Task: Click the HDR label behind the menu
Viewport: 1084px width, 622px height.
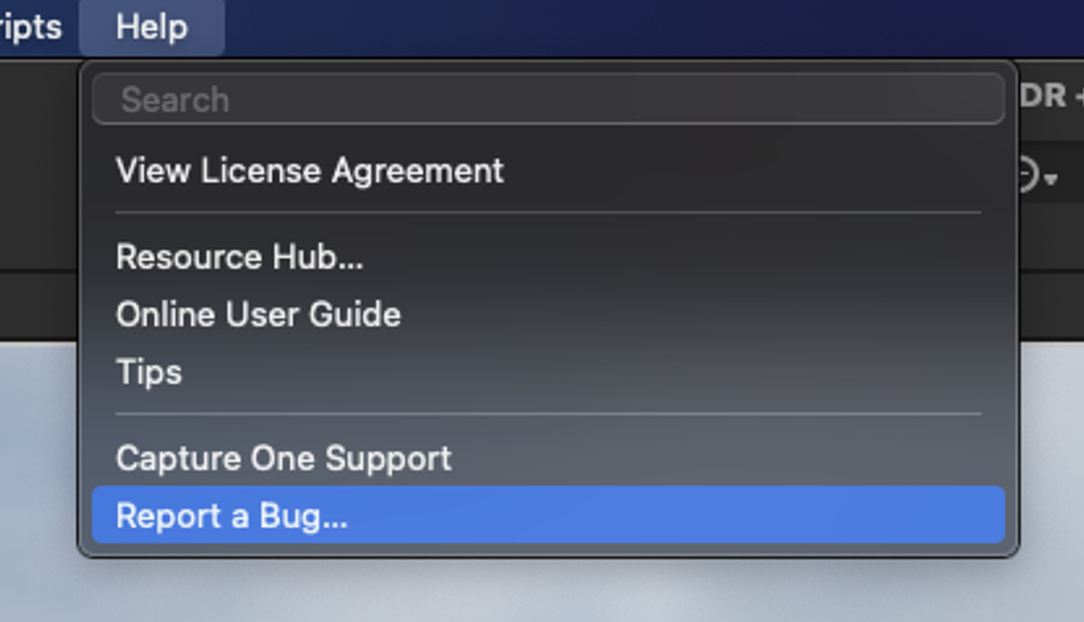Action: click(x=1044, y=96)
